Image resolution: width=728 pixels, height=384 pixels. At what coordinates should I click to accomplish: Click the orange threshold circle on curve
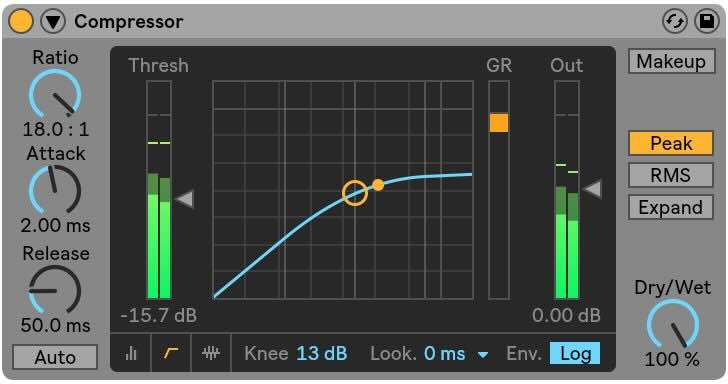click(x=355, y=193)
